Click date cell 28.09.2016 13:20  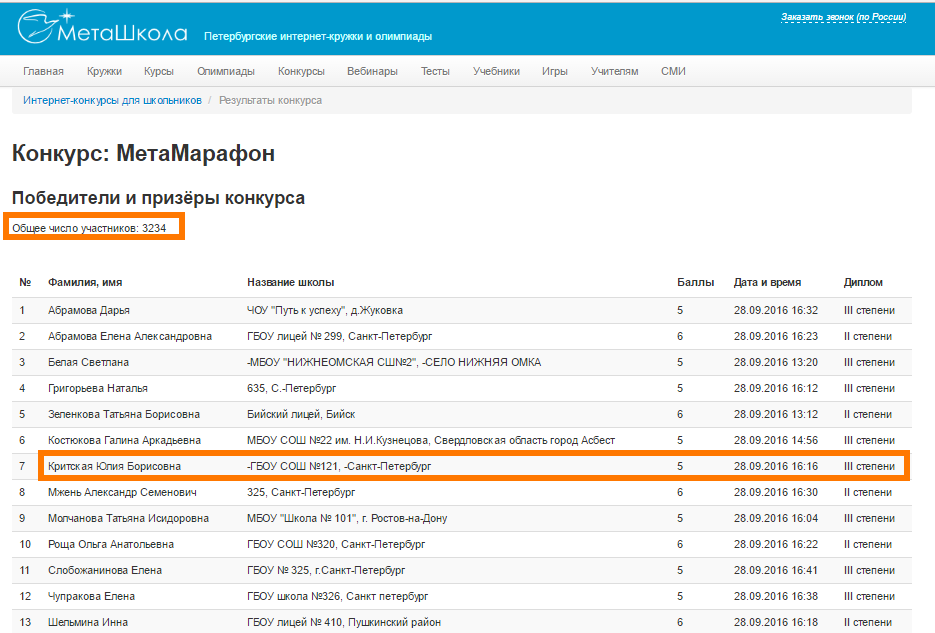(x=776, y=362)
